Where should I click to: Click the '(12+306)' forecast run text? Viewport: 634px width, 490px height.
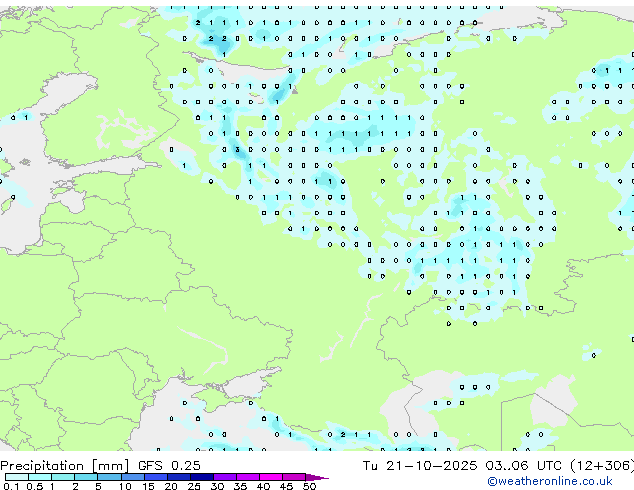tap(602, 466)
